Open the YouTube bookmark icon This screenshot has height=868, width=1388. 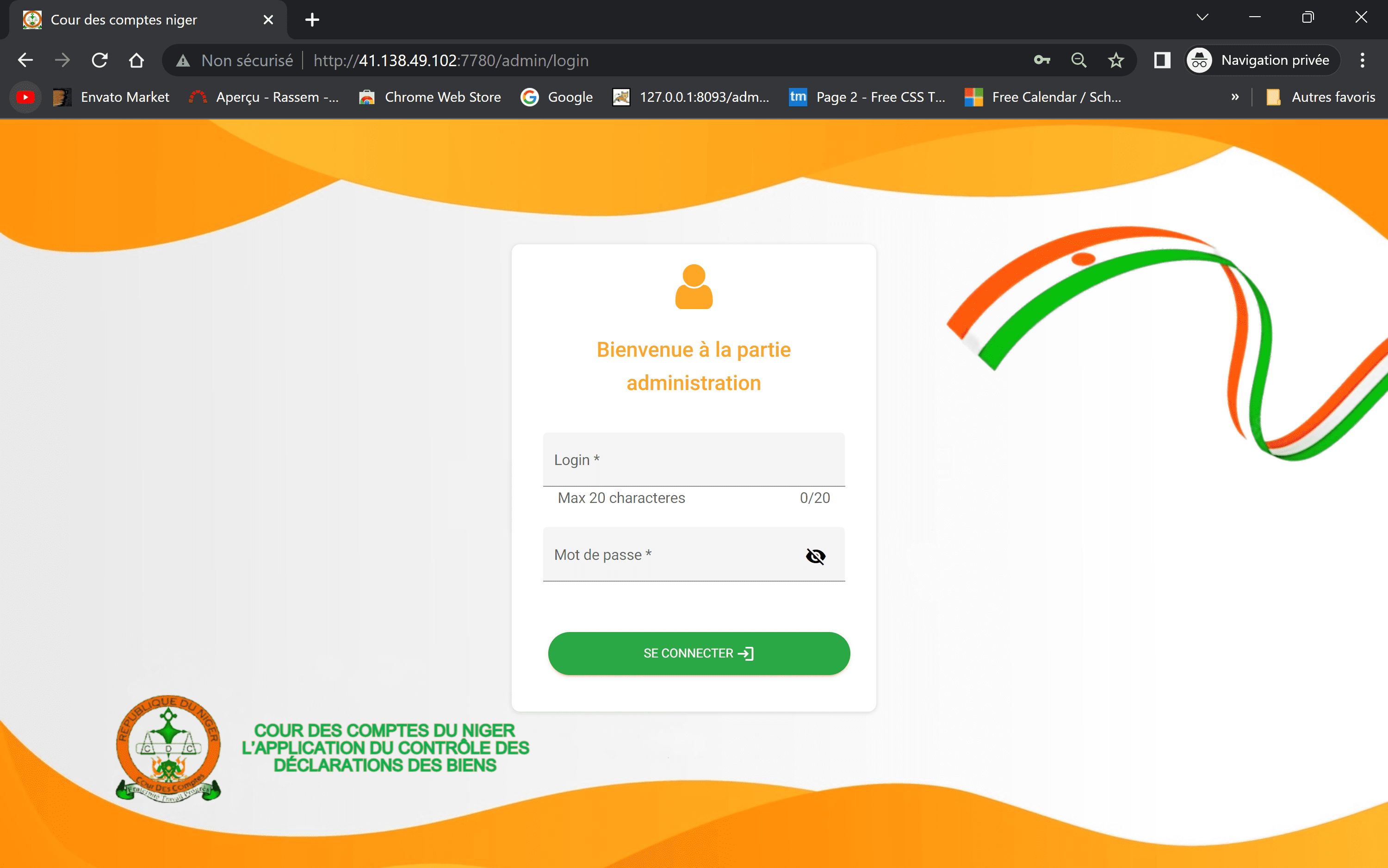[x=25, y=97]
